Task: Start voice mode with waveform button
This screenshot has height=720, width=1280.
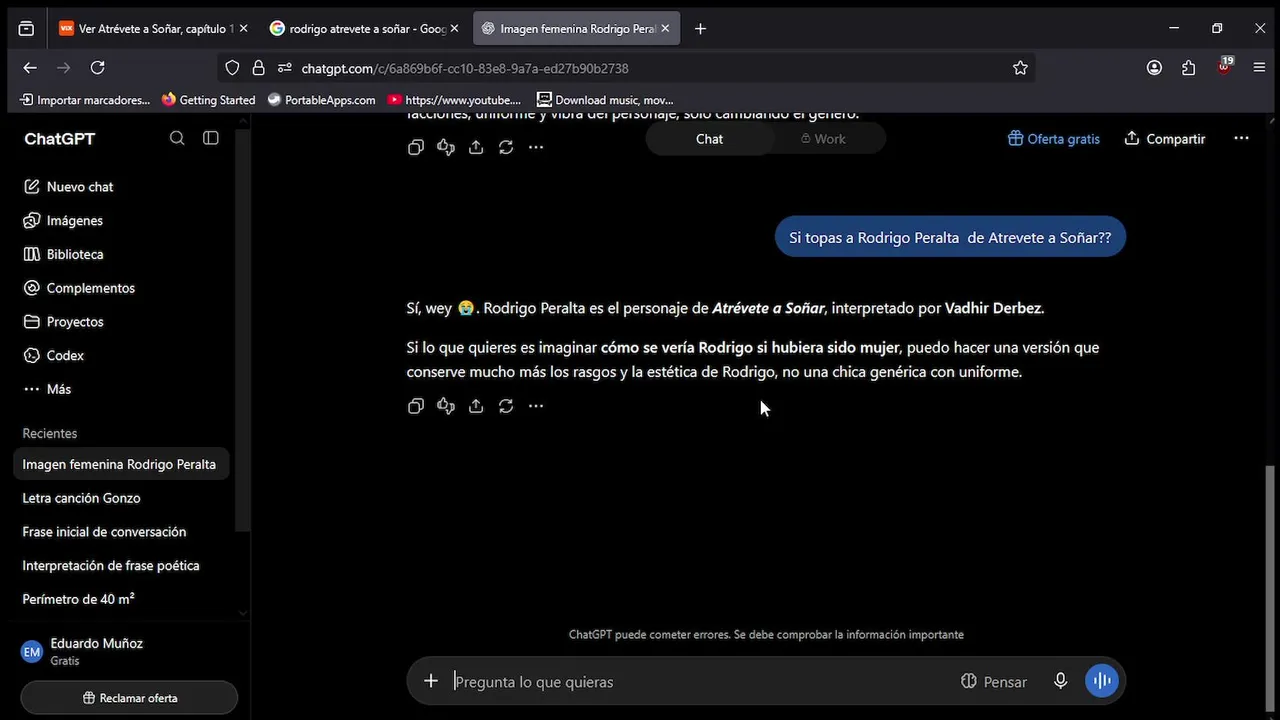Action: [x=1102, y=681]
